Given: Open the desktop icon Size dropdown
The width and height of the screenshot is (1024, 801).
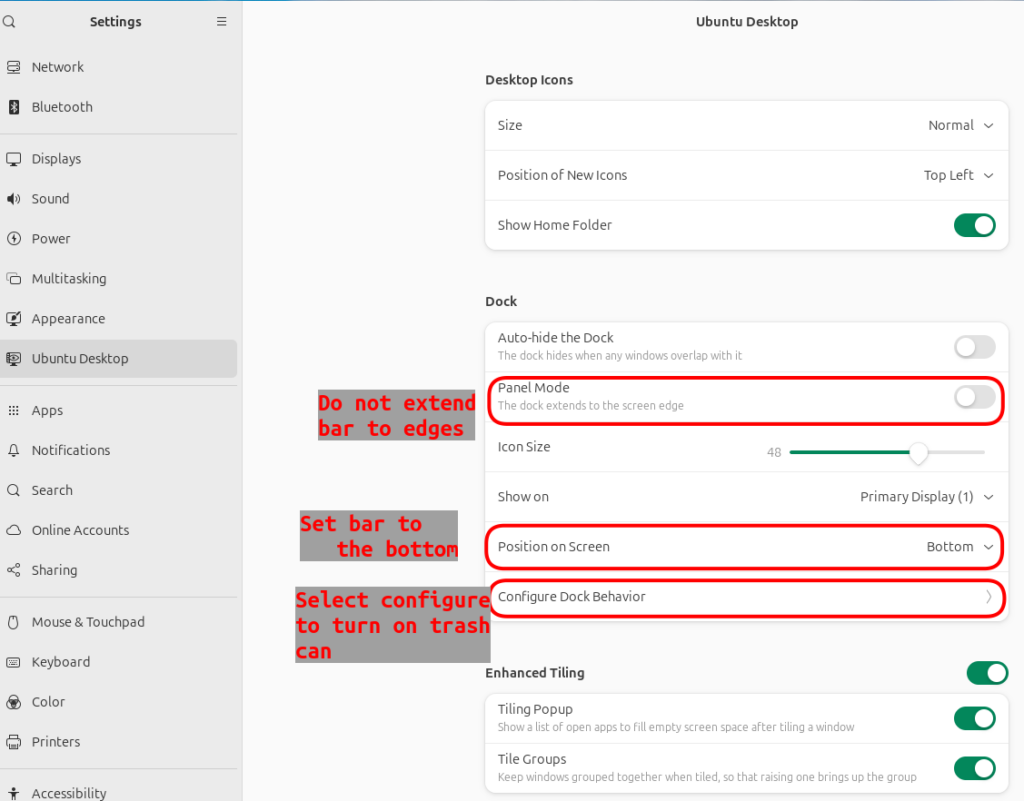Looking at the screenshot, I should tap(960, 126).
